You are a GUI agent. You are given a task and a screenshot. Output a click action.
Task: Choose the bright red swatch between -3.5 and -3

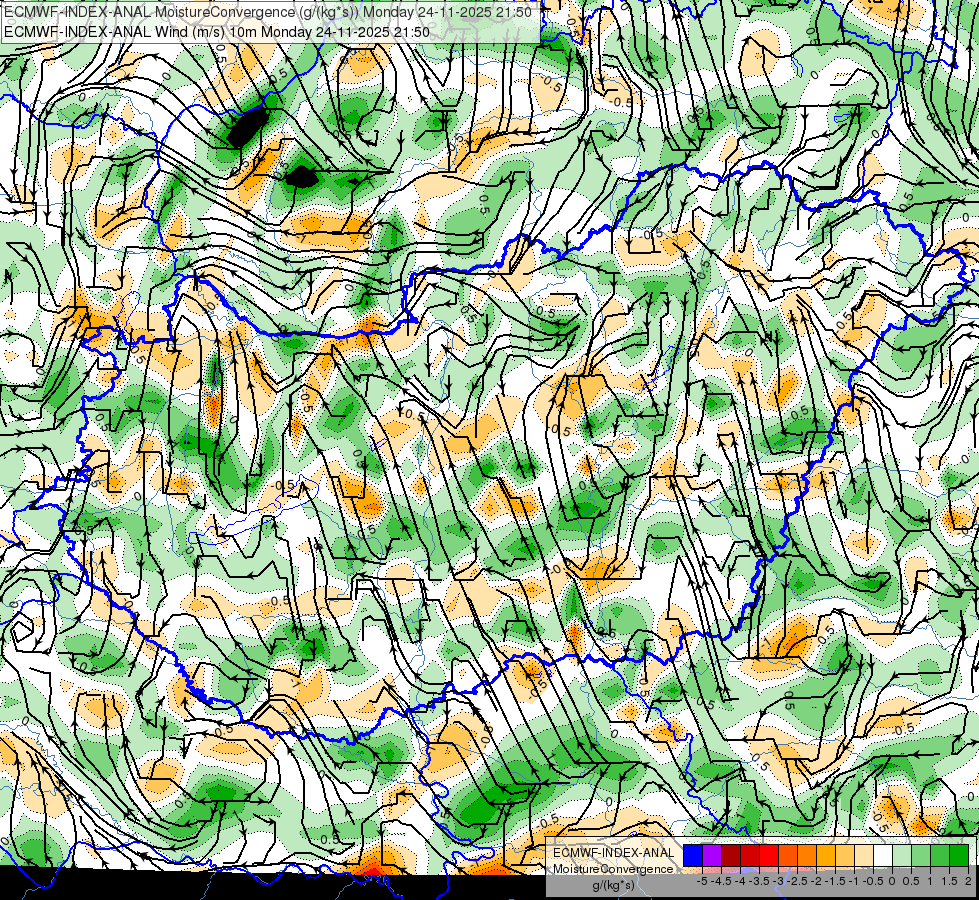click(x=769, y=856)
